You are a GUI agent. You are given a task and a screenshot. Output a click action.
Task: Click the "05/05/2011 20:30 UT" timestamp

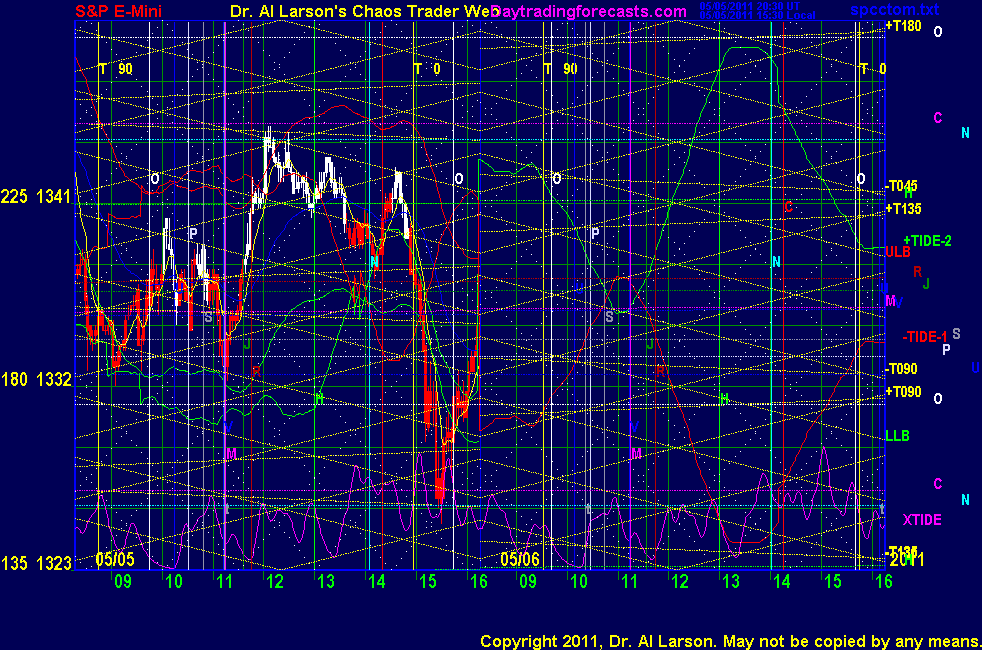click(x=750, y=6)
